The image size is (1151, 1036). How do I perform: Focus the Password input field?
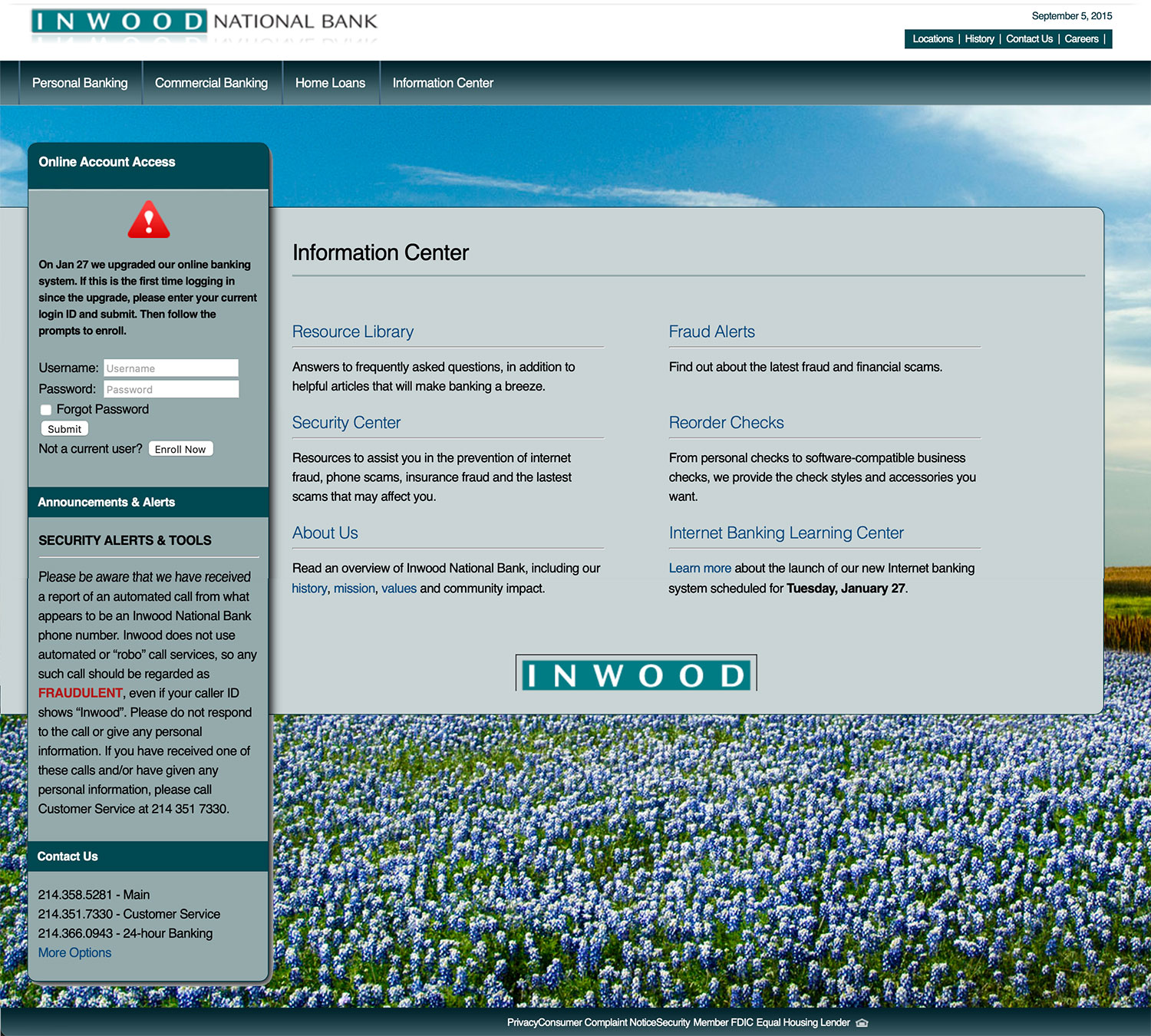click(170, 389)
